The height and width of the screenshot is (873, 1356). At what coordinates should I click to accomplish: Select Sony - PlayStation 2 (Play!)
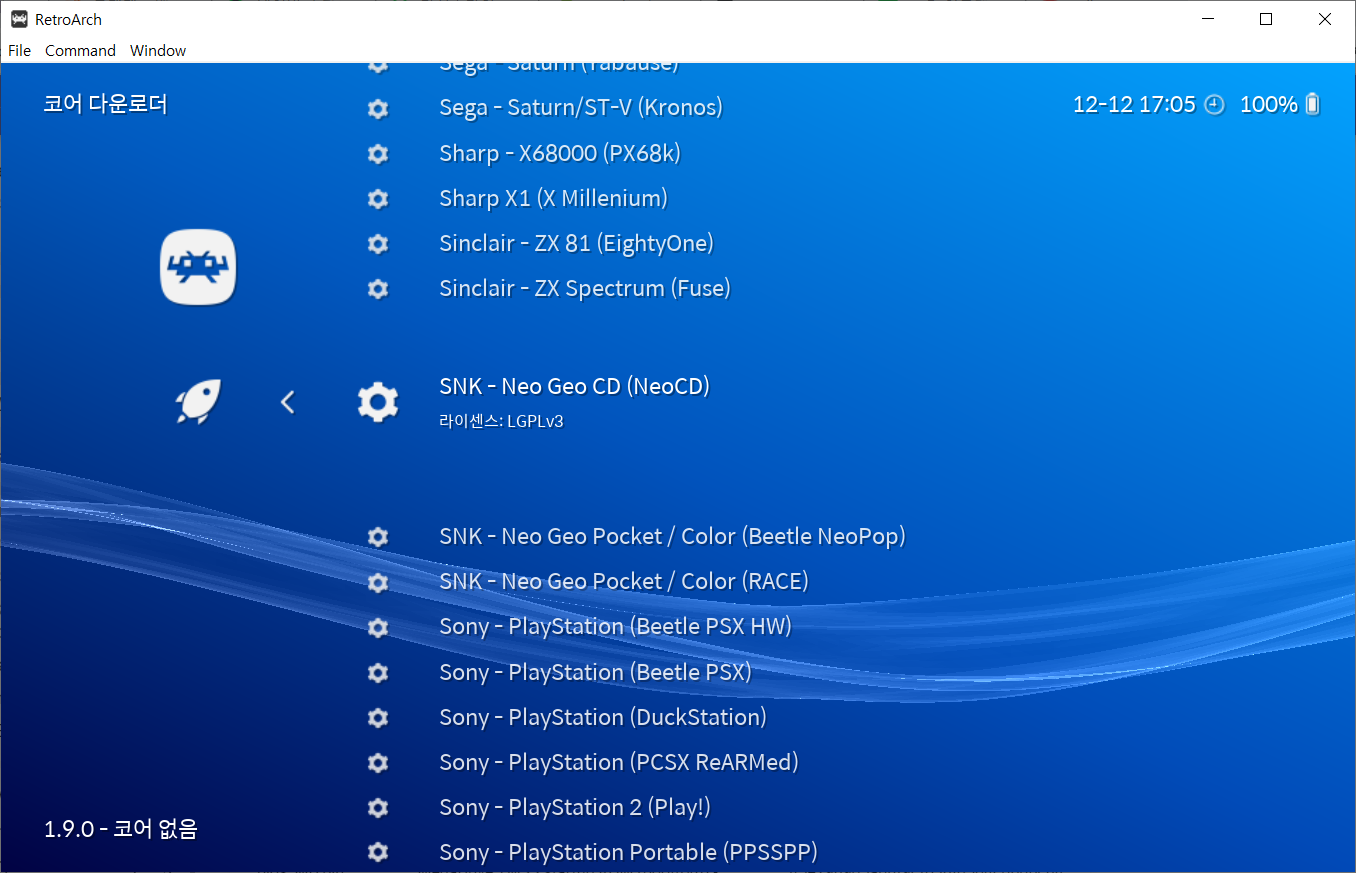tap(575, 807)
